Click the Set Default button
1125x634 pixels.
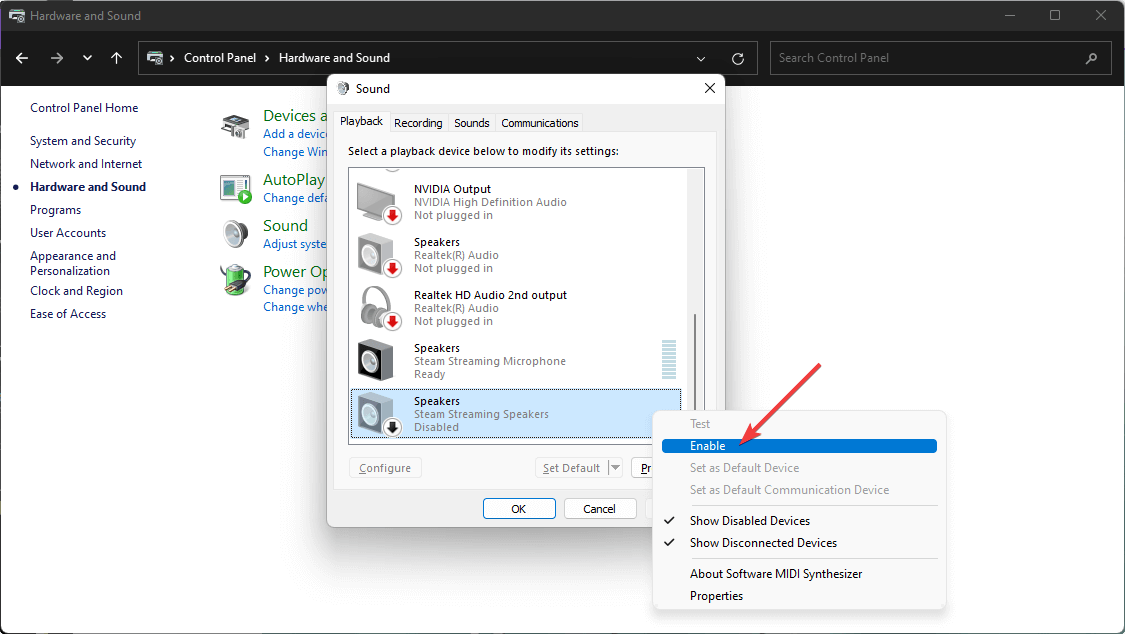(571, 468)
